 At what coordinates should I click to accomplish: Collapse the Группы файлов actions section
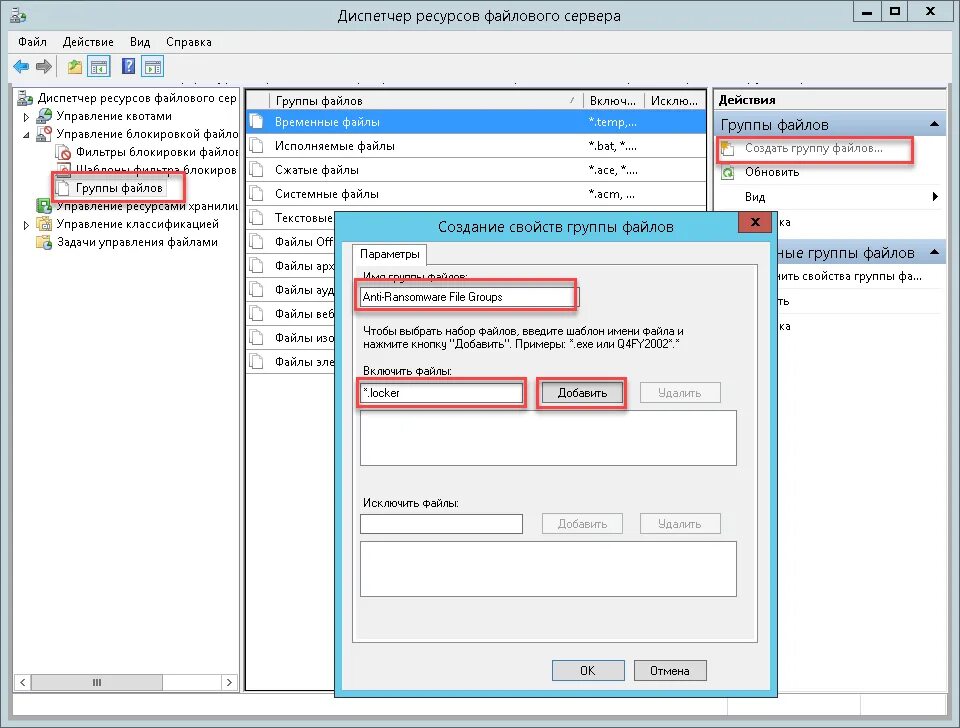[934, 124]
